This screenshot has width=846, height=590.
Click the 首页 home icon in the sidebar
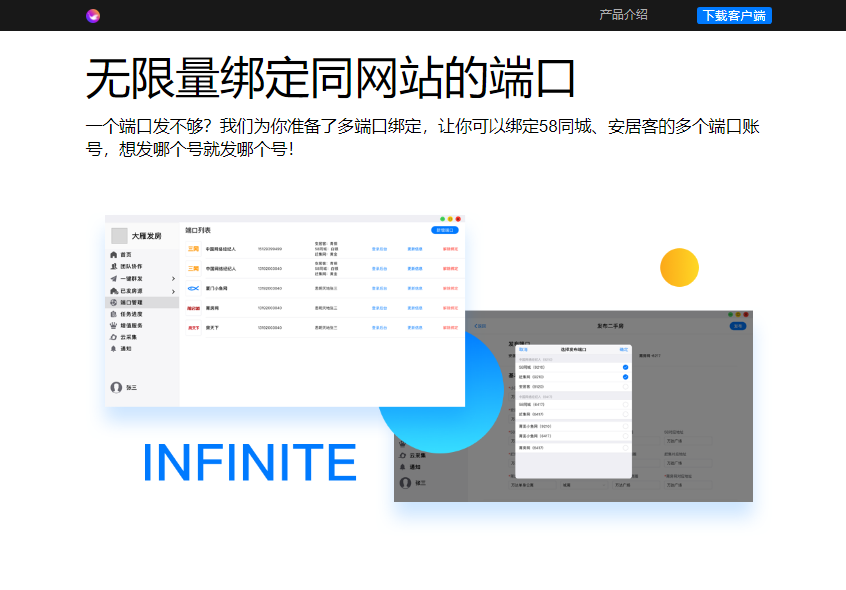[x=113, y=255]
